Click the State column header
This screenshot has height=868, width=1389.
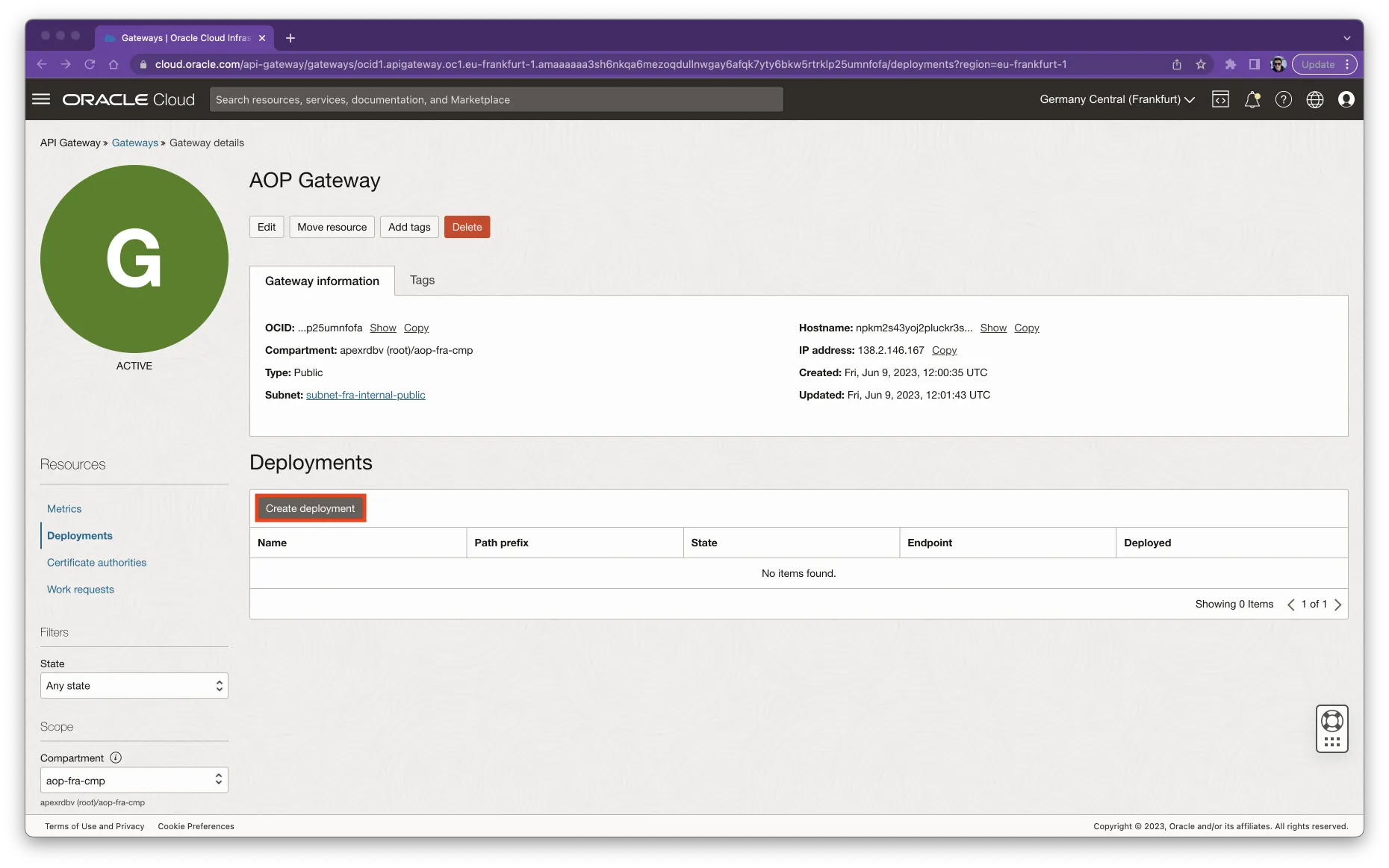tap(704, 543)
